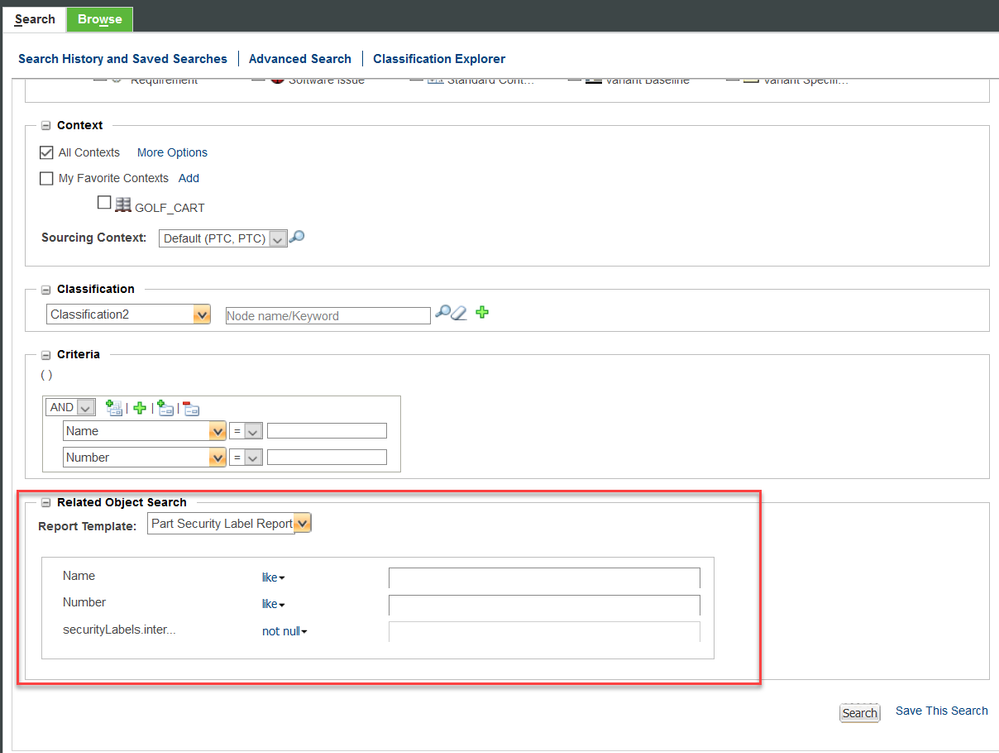999x753 pixels.
Task: Open the Report Template dropdown
Action: click(x=303, y=524)
